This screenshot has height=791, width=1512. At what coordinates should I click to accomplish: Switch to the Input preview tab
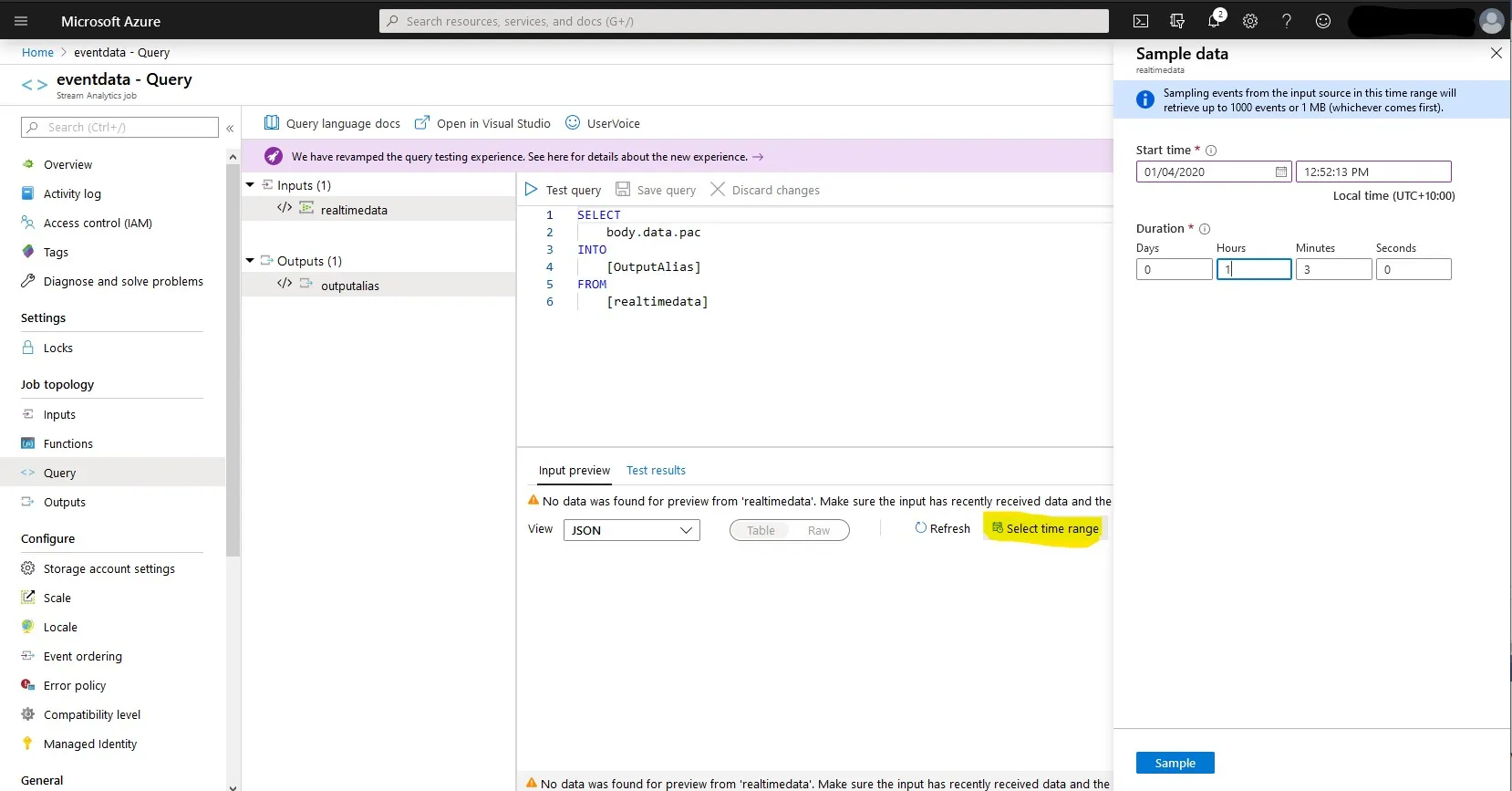click(575, 471)
